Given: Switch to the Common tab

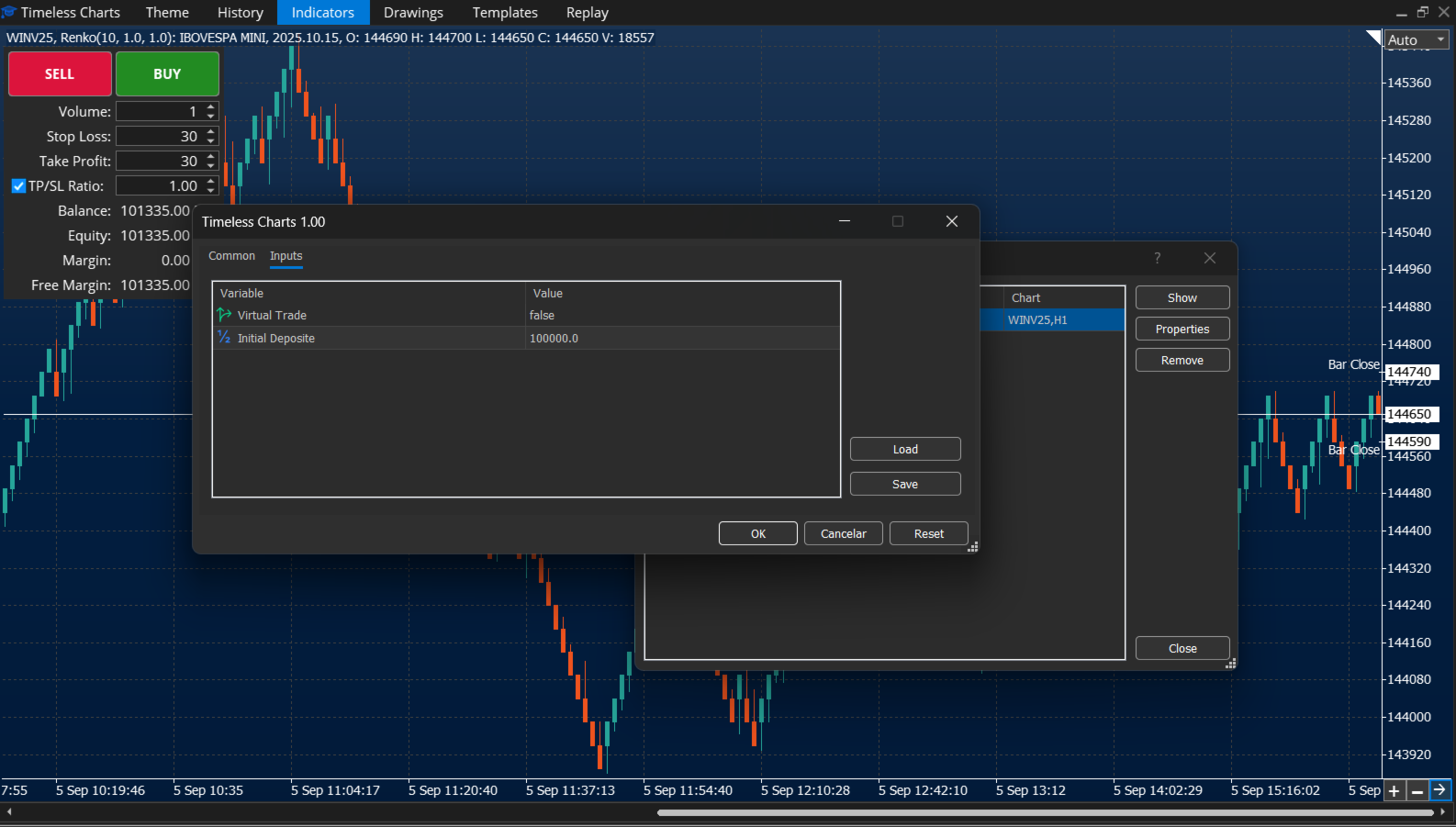Looking at the screenshot, I should coord(231,256).
